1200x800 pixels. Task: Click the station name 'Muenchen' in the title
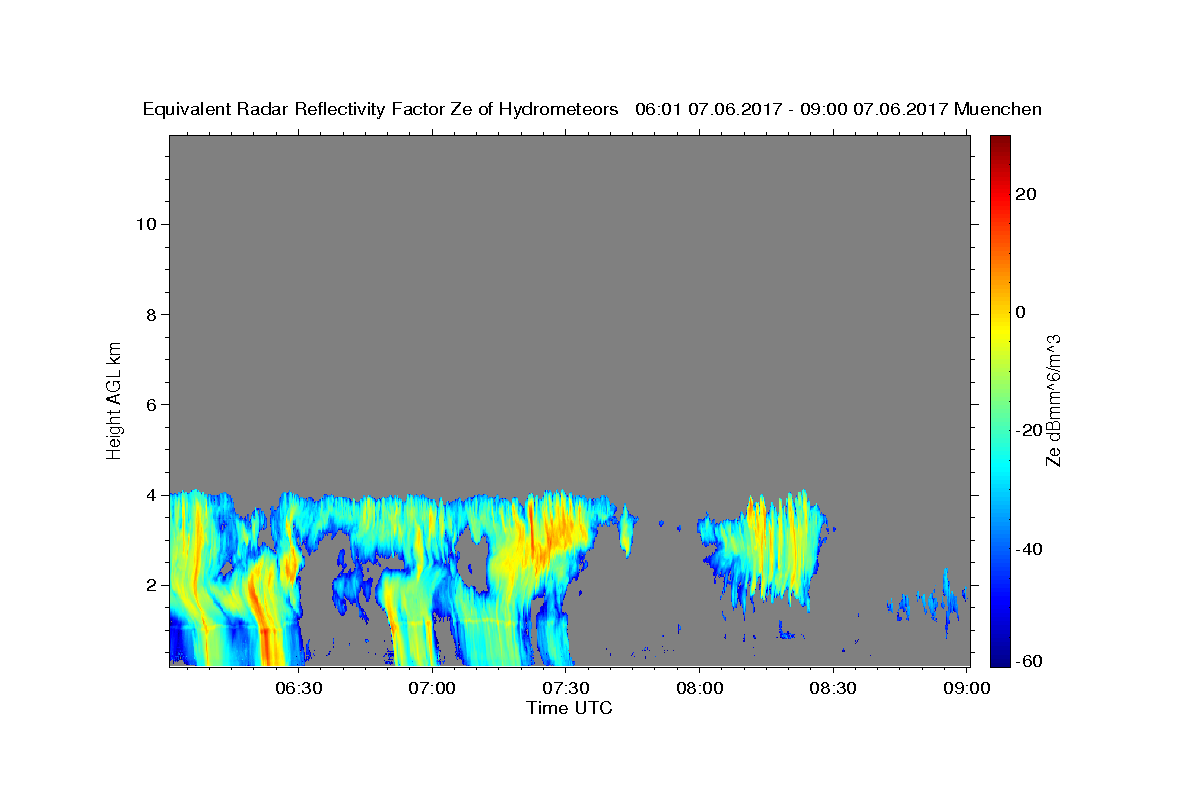[999, 109]
